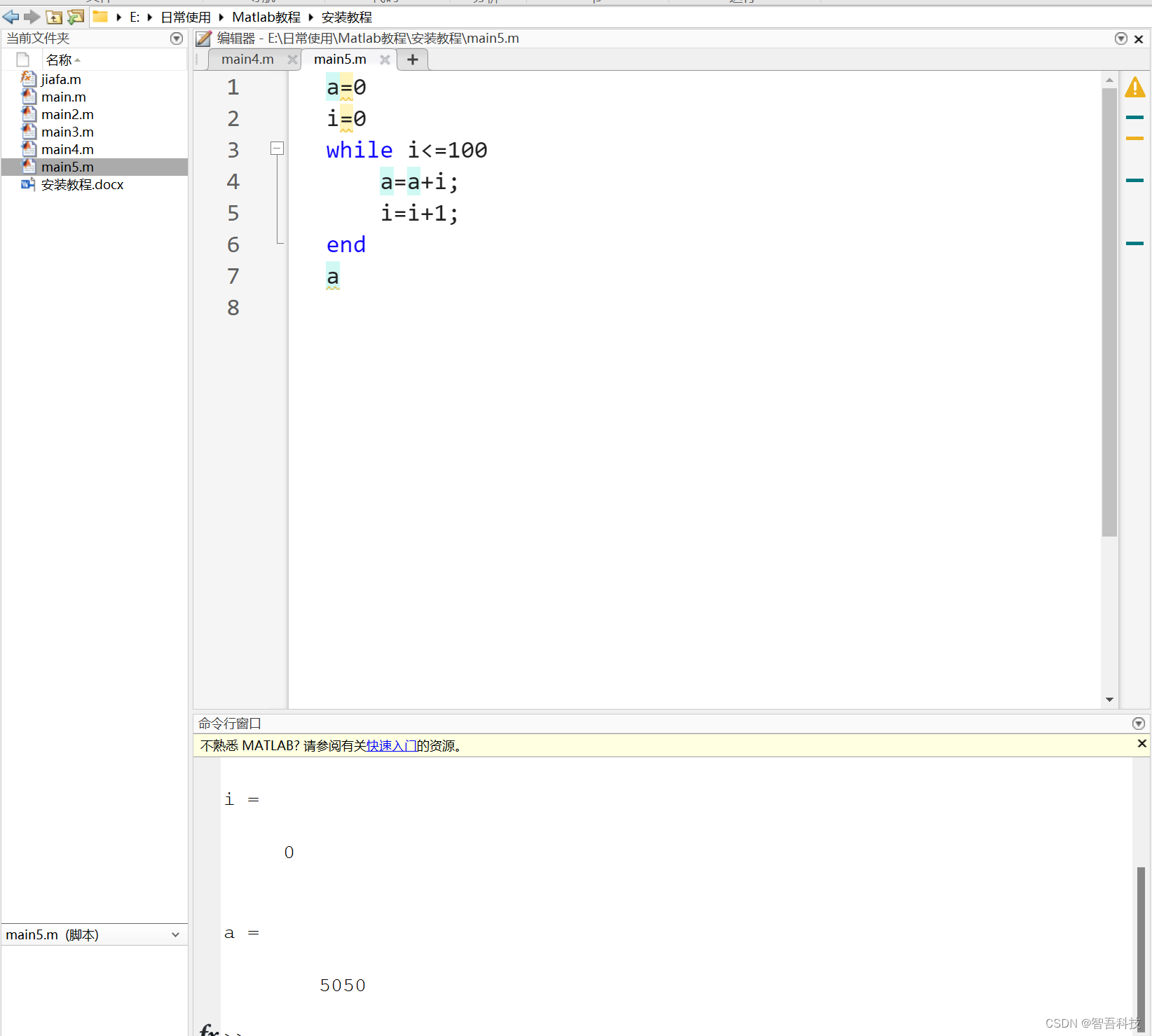Dismiss the MATLAB welcome message bar
The width and height of the screenshot is (1152, 1036).
coord(1142,744)
